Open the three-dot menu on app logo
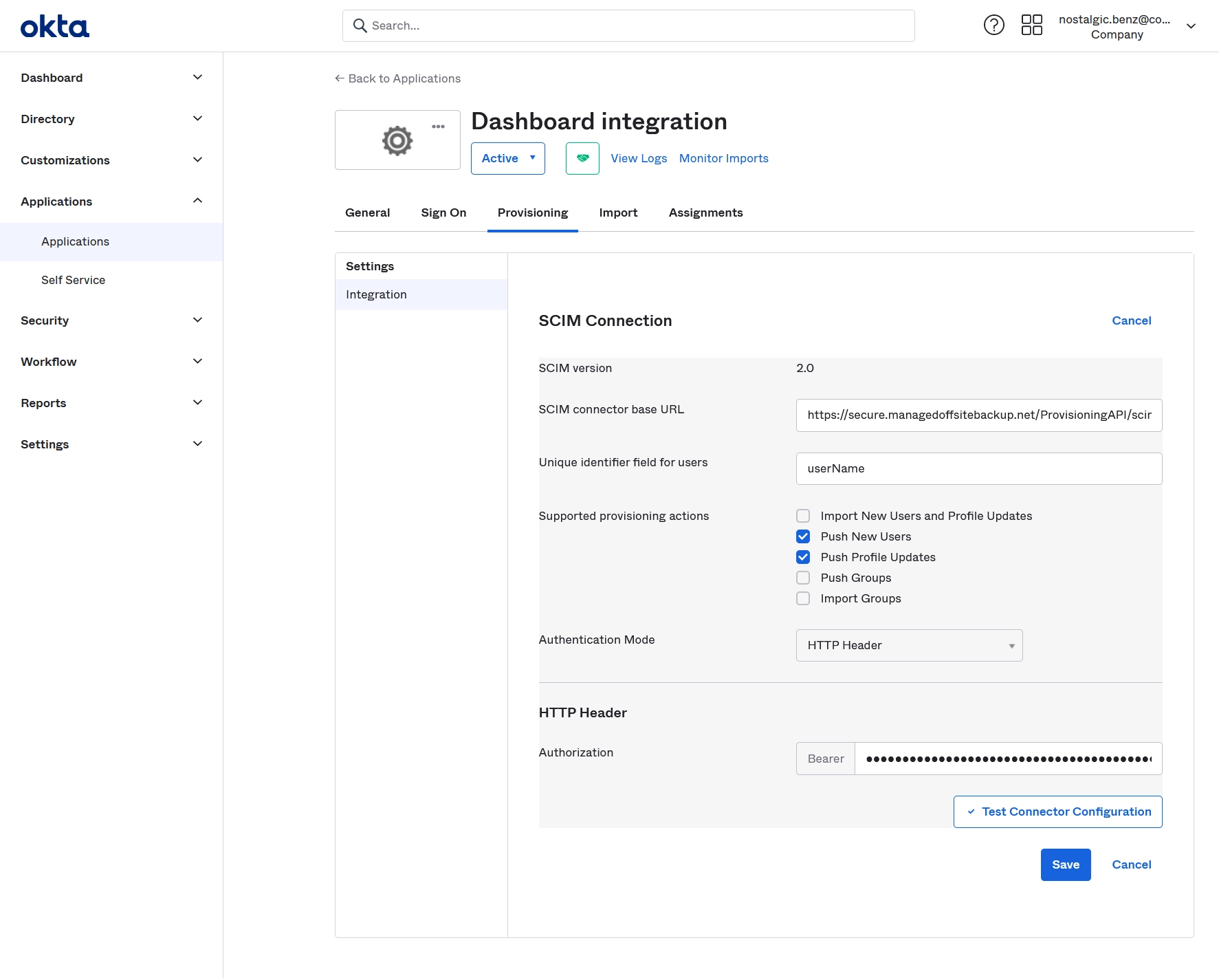The image size is (1219, 980). tap(438, 127)
